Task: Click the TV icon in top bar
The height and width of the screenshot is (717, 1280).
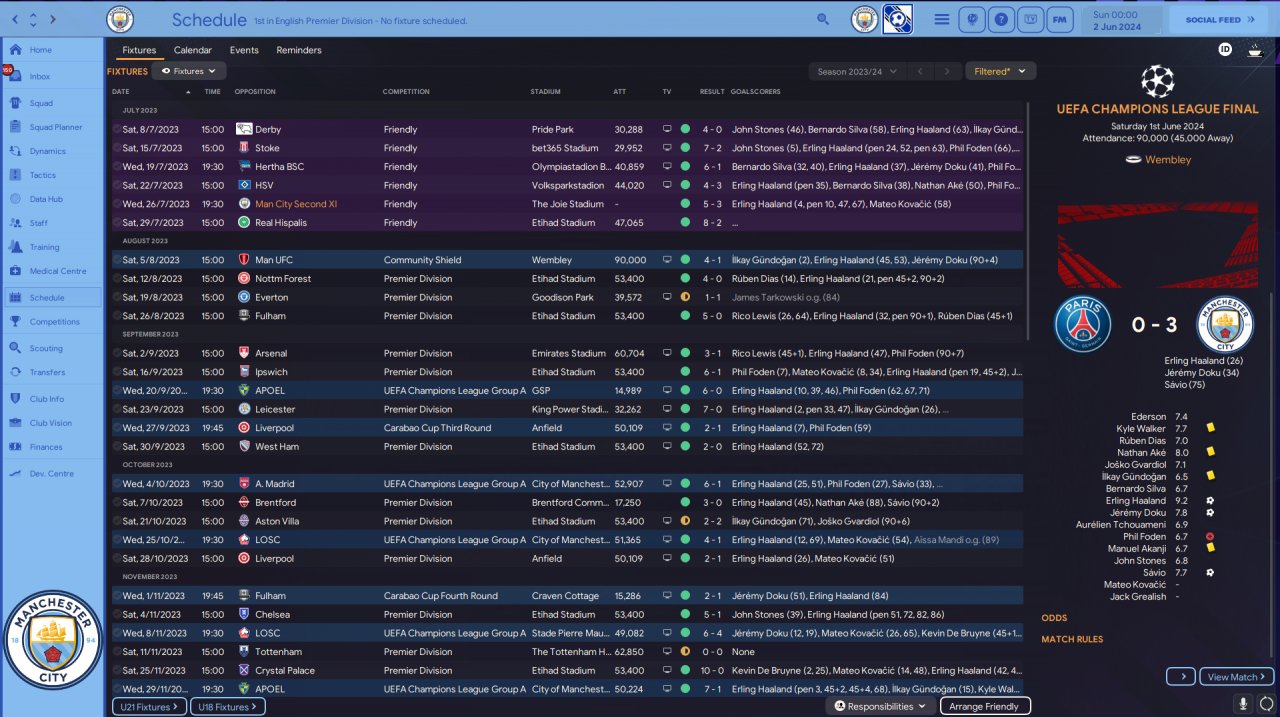Action: 1030,19
